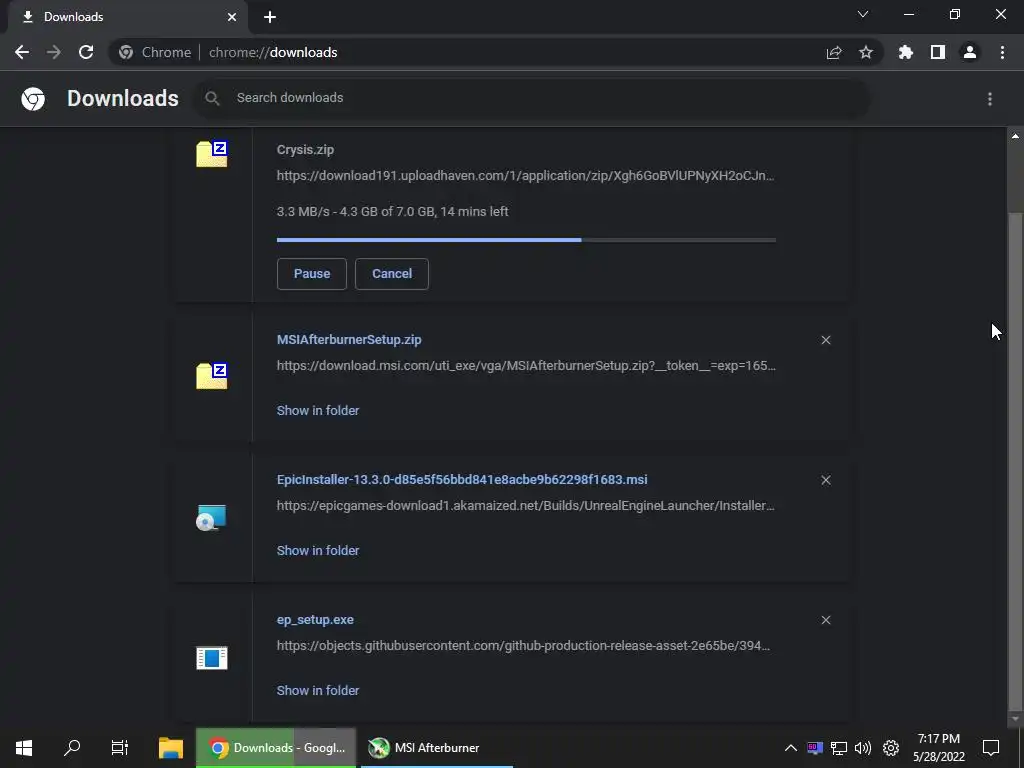The width and height of the screenshot is (1024, 768).
Task: Go back using the browser back arrow
Action: point(22,52)
